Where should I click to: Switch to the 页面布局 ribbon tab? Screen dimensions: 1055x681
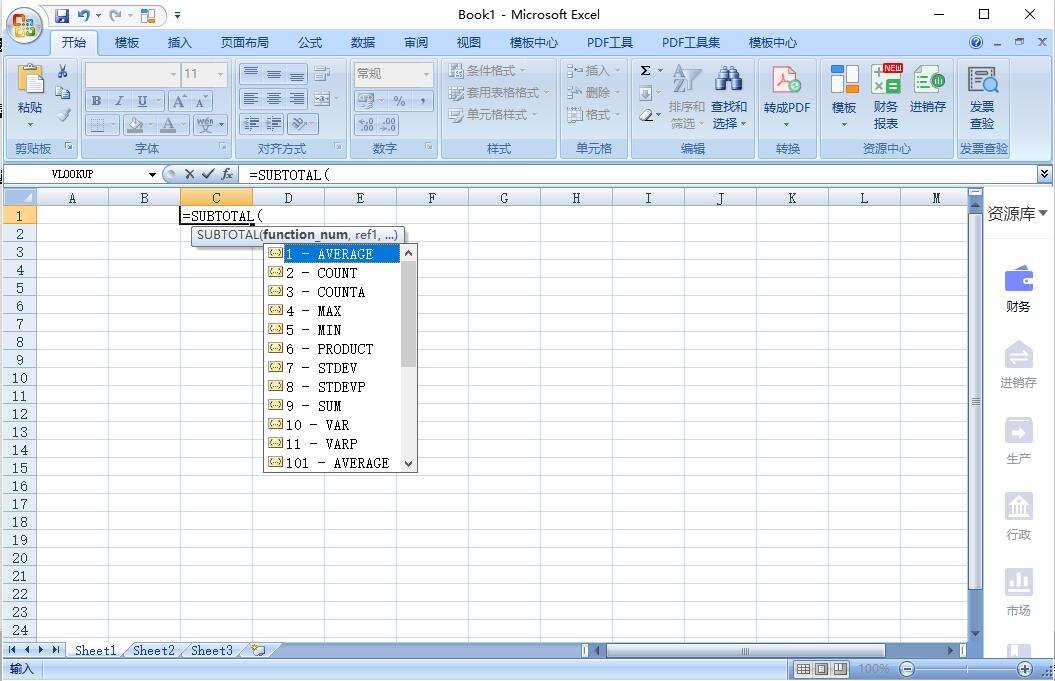243,42
